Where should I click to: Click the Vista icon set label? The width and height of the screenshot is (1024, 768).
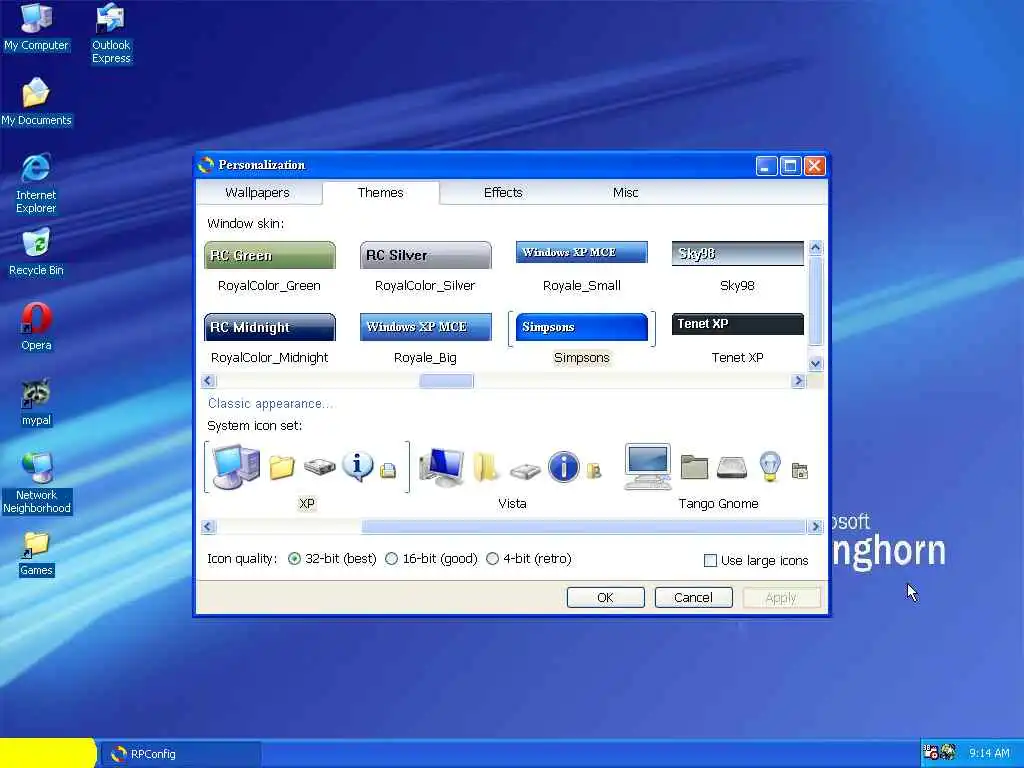pyautogui.click(x=512, y=504)
